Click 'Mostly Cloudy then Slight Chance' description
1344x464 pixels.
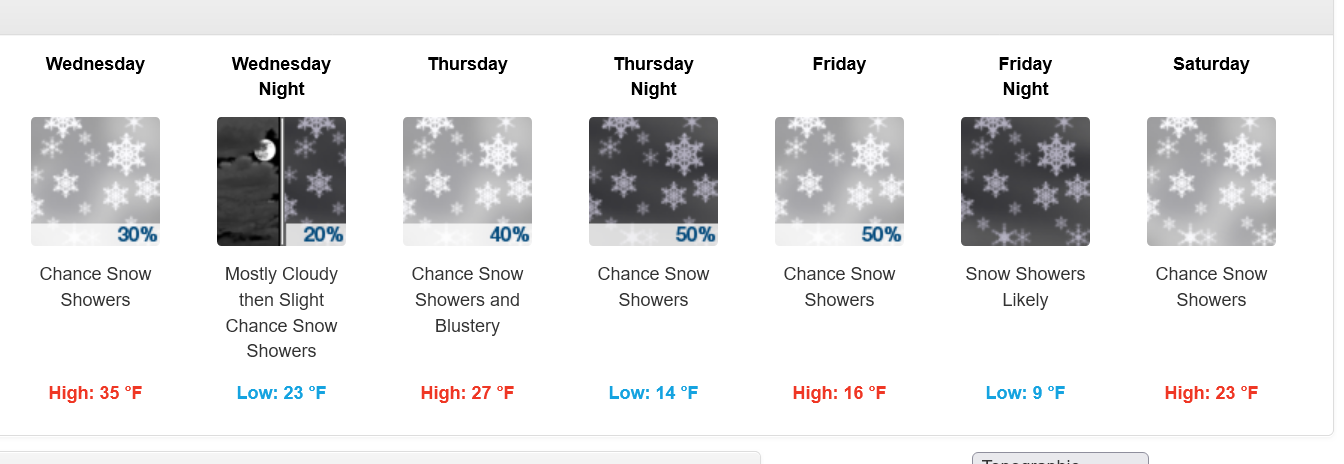(x=281, y=312)
